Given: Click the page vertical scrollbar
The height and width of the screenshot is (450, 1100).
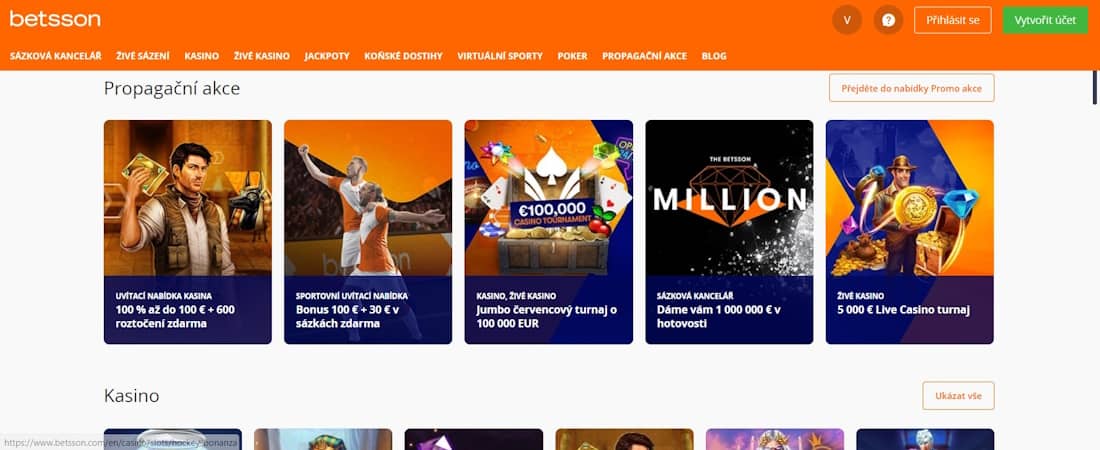Looking at the screenshot, I should 1095,88.
